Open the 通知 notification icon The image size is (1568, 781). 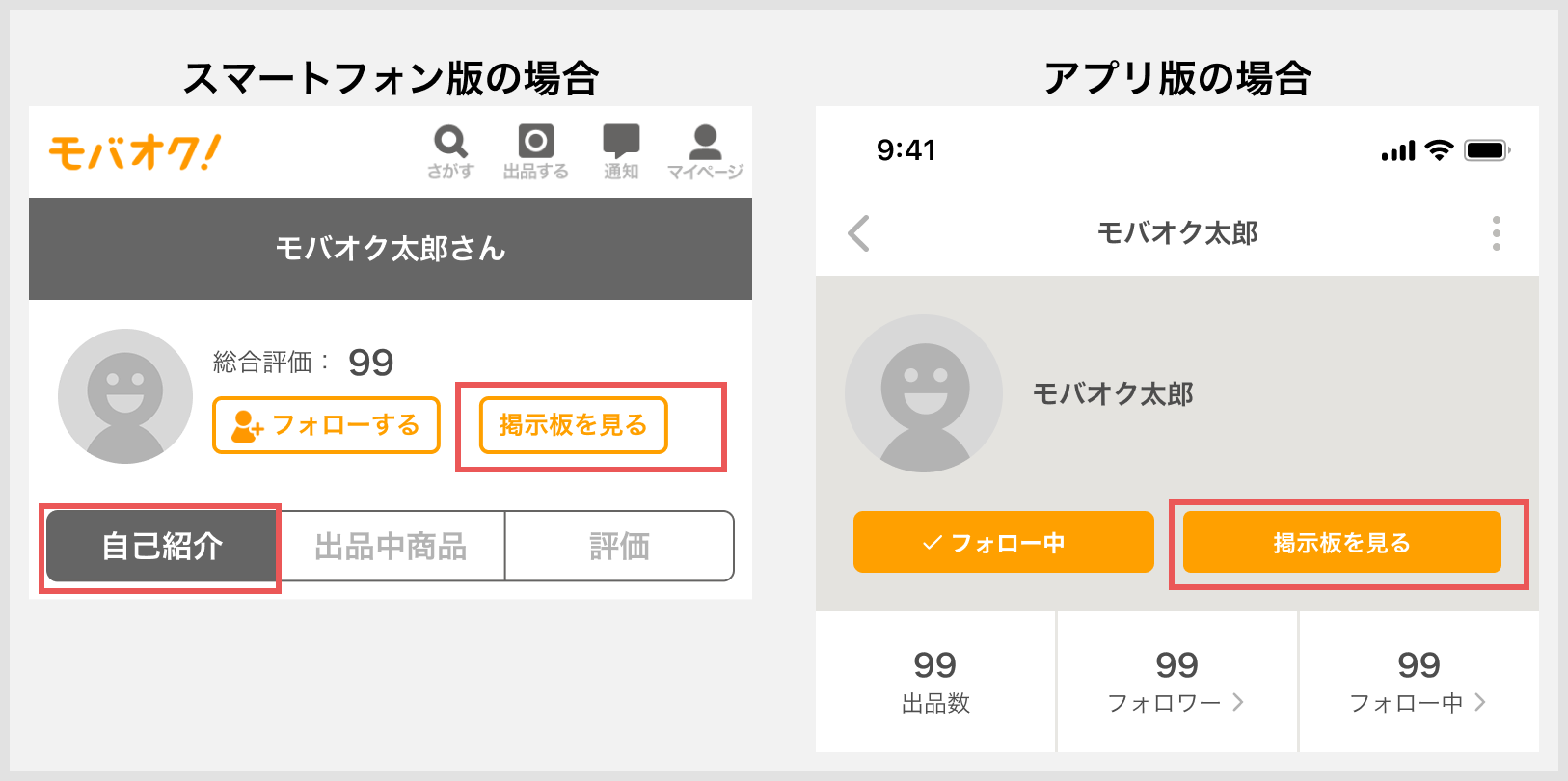[x=621, y=151]
